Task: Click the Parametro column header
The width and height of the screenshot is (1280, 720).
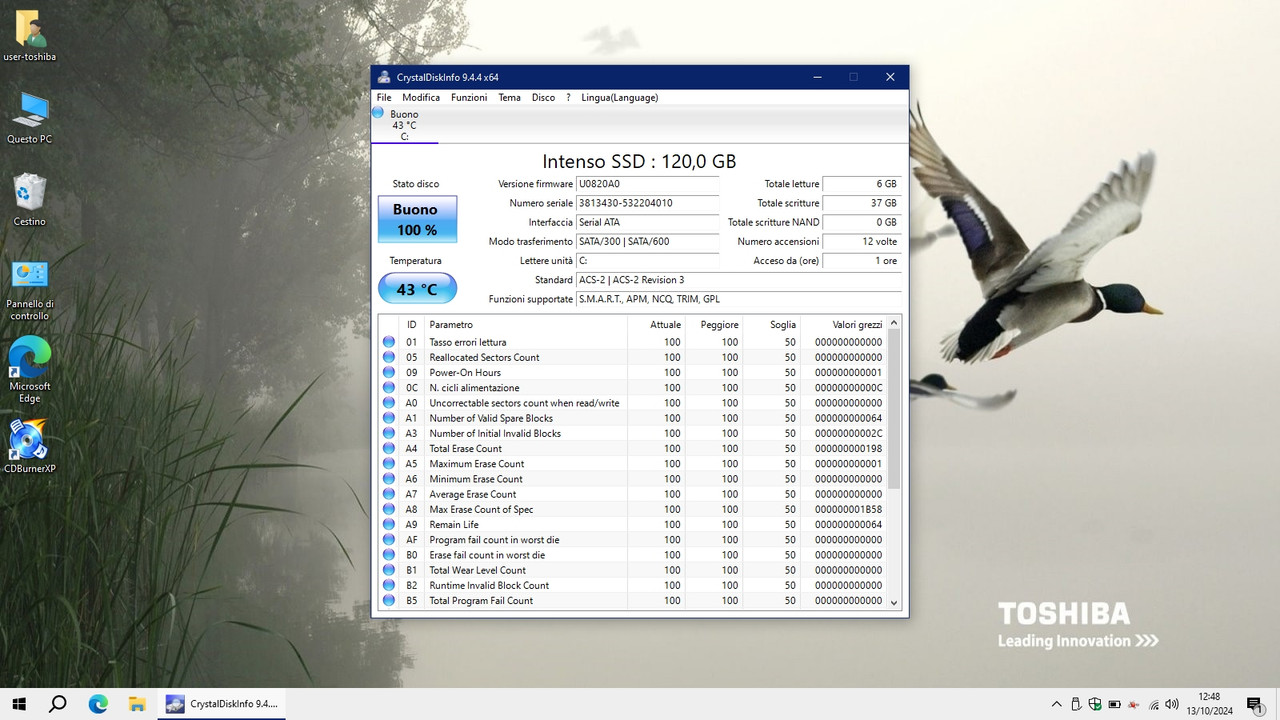Action: tap(526, 325)
